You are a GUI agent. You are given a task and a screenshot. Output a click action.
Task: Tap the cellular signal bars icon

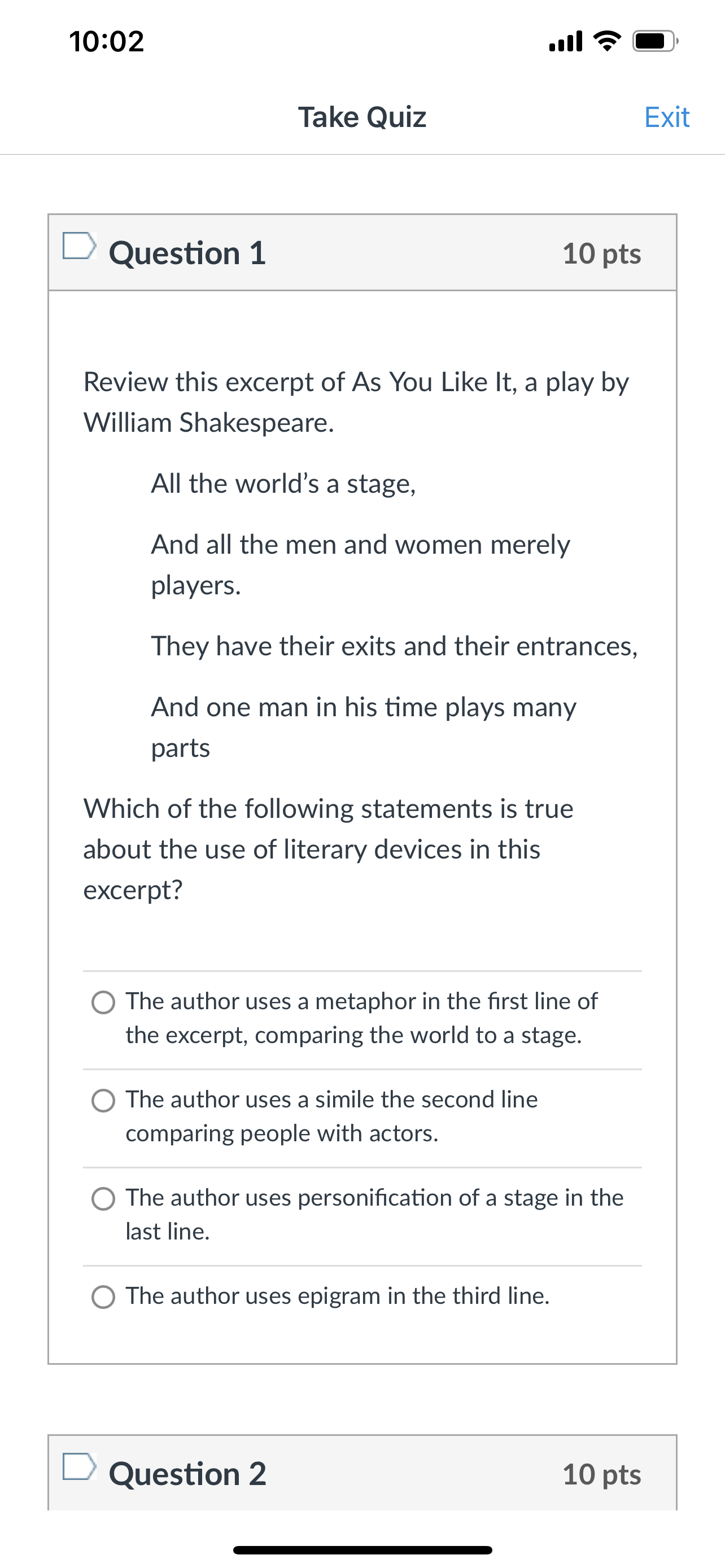(x=566, y=41)
